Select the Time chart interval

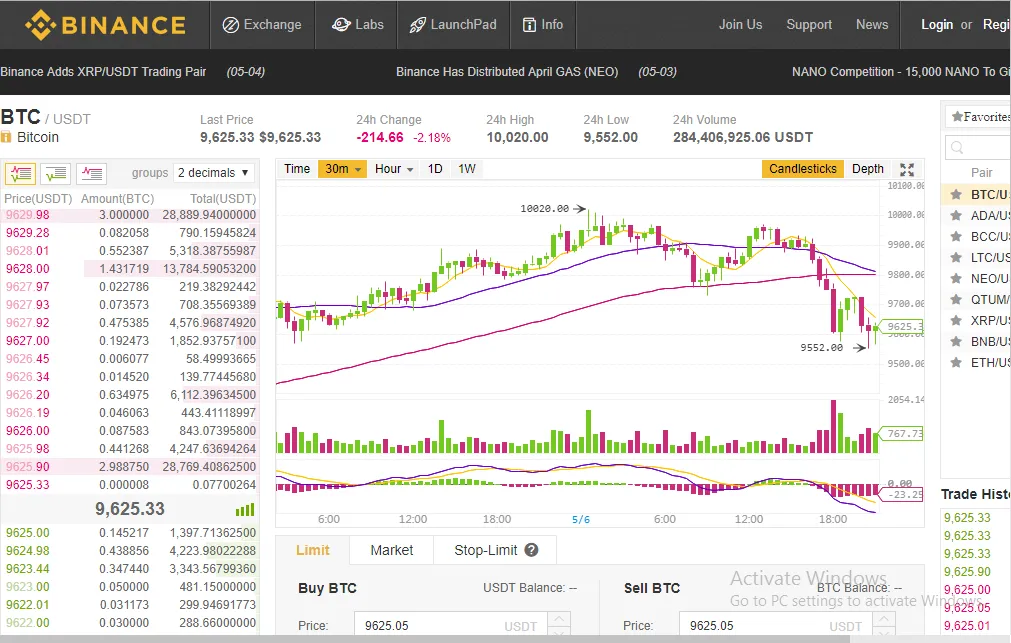297,169
